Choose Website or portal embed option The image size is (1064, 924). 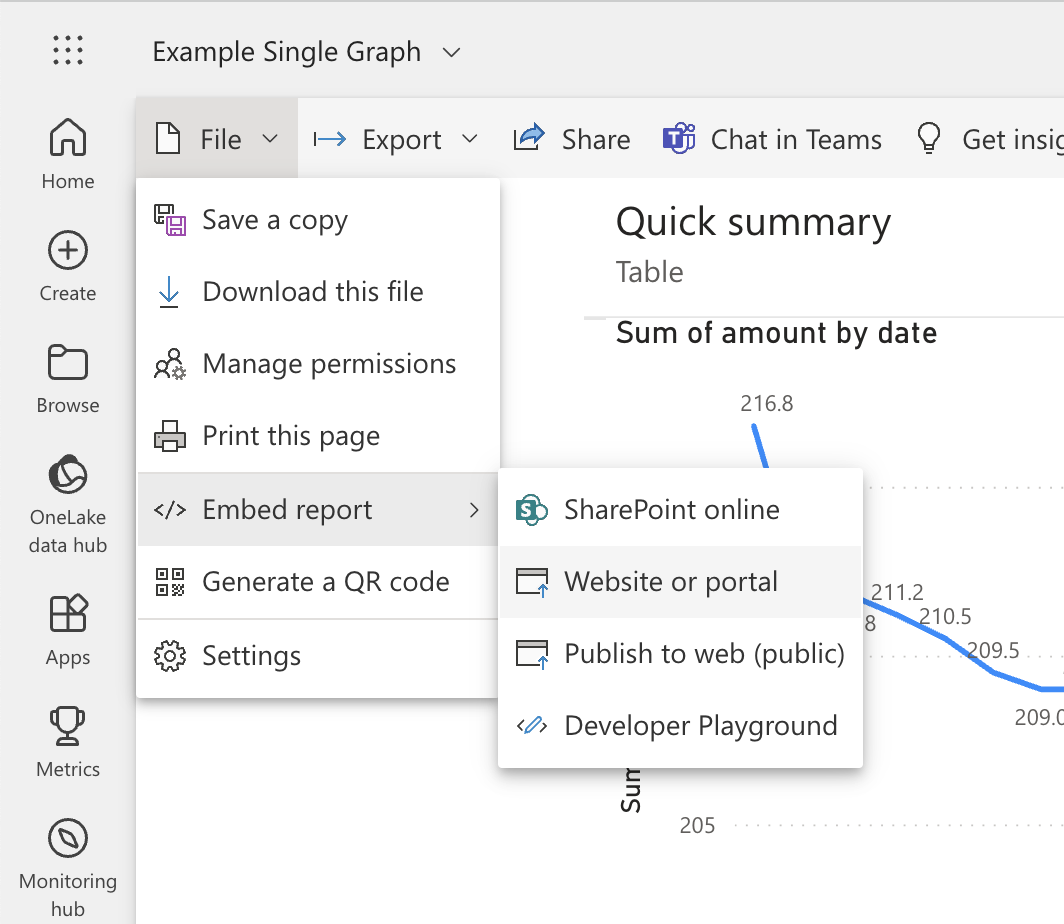coord(670,582)
